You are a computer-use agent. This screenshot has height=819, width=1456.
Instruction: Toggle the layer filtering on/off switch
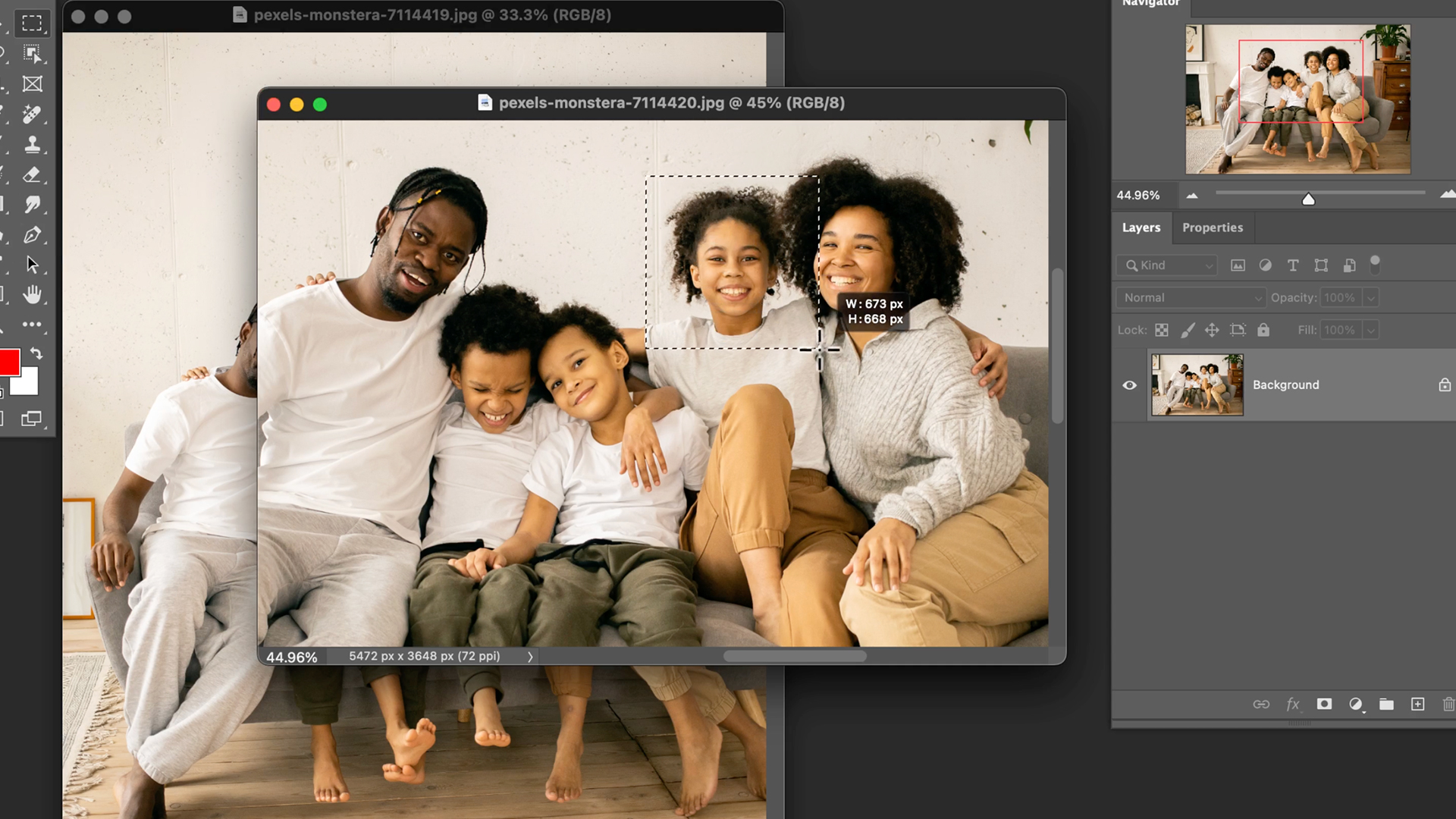[1375, 265]
